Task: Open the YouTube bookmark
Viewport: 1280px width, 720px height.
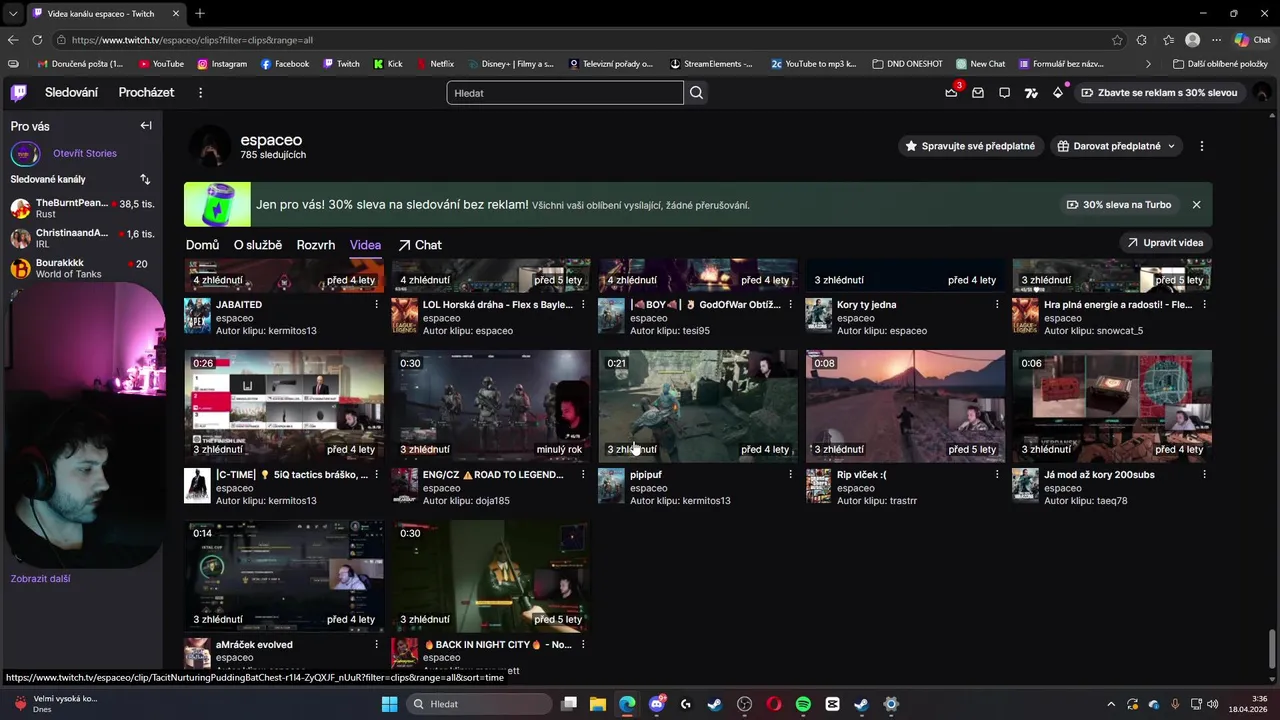Action: (x=161, y=64)
